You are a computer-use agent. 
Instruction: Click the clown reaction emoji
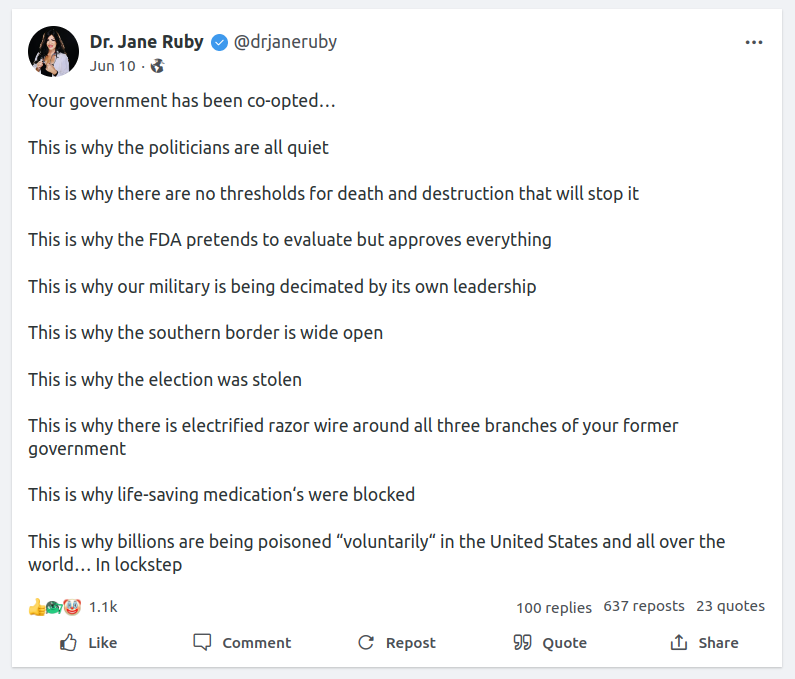[71, 607]
